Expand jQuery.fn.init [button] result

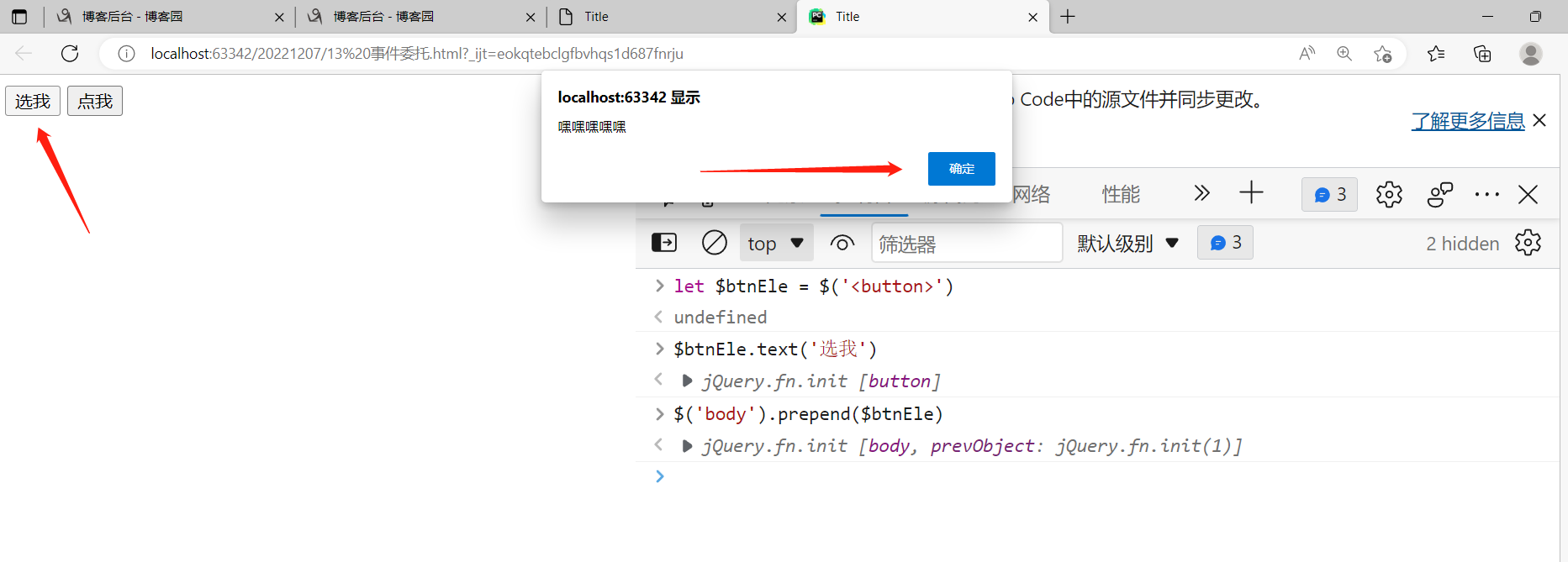point(687,381)
